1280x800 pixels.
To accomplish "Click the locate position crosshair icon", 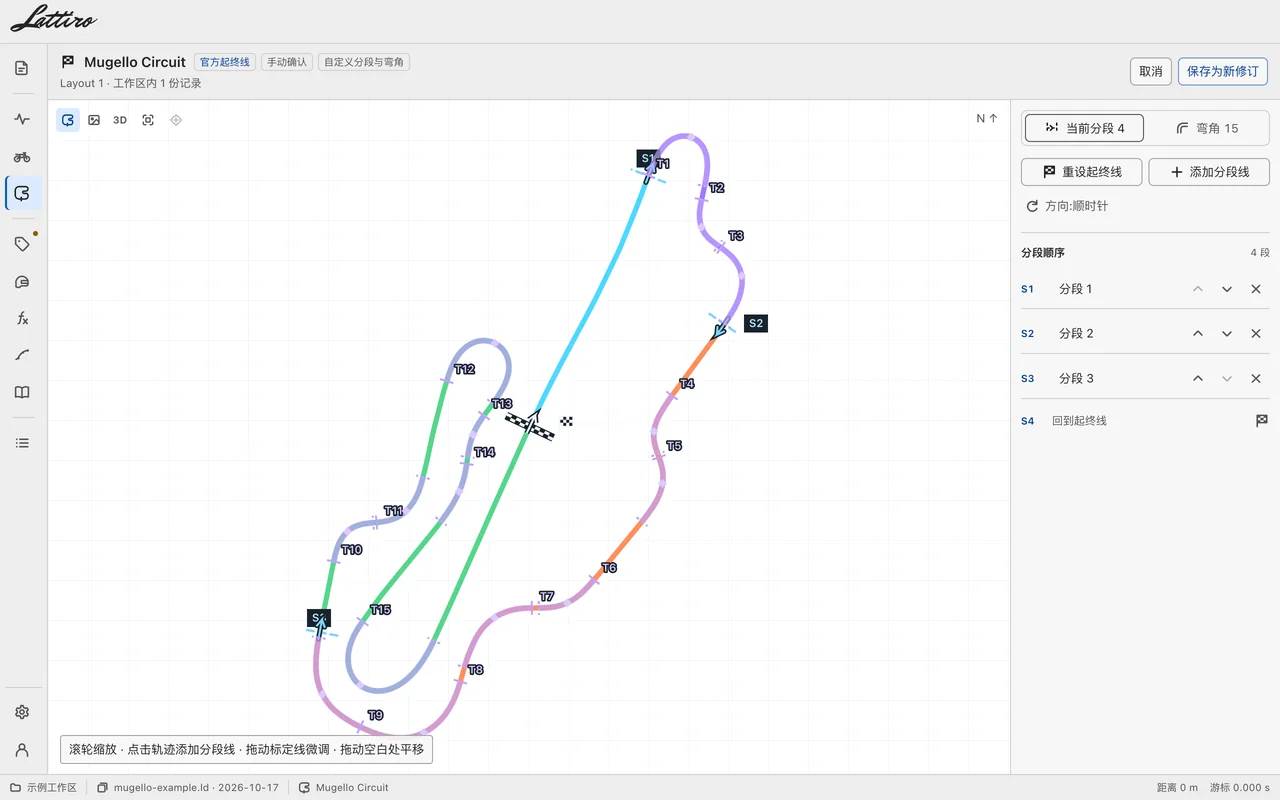I will 176,120.
